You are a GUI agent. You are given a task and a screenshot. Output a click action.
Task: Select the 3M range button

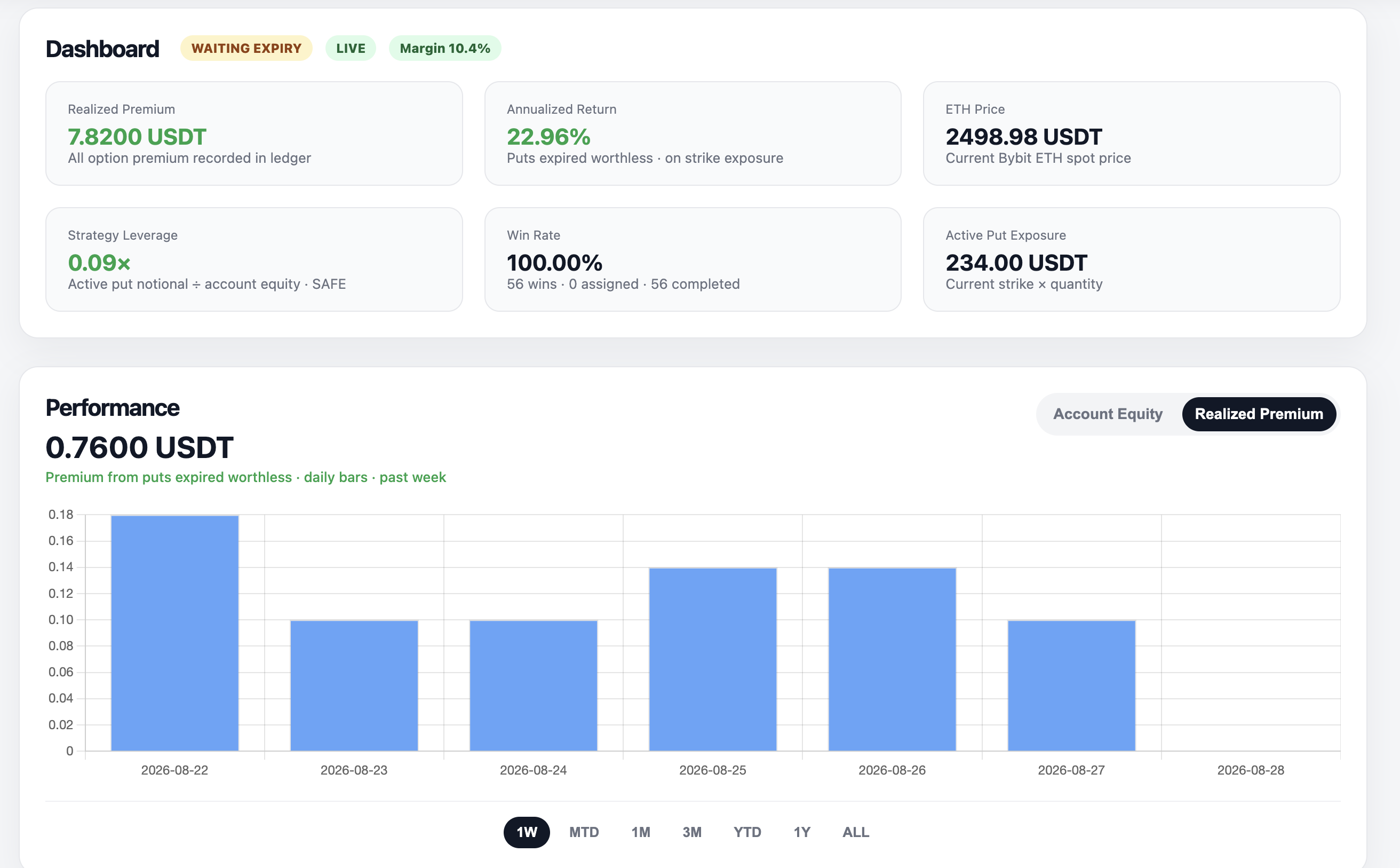click(691, 832)
